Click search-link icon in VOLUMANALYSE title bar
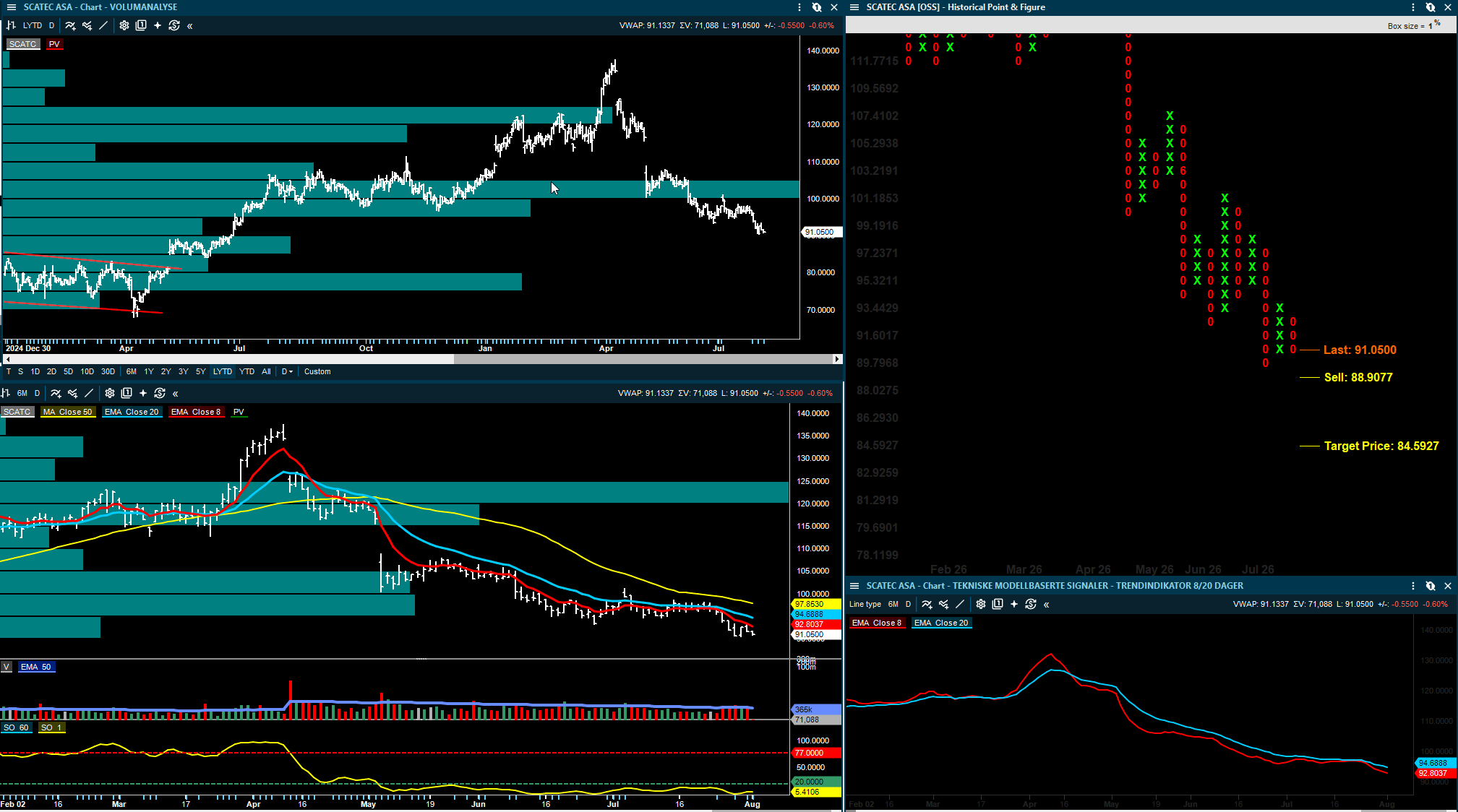 817,7
